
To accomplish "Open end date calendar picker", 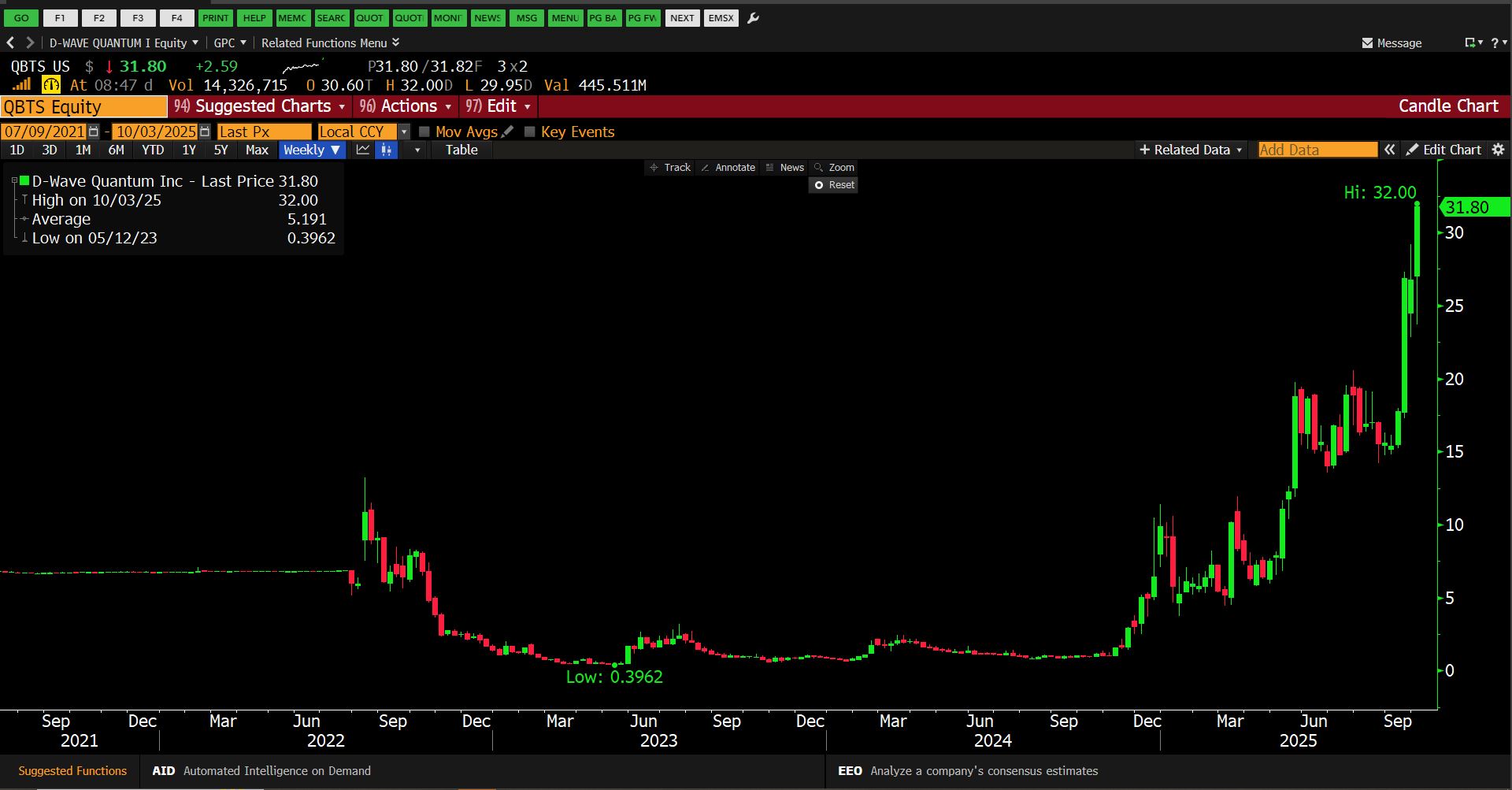I will 205,132.
